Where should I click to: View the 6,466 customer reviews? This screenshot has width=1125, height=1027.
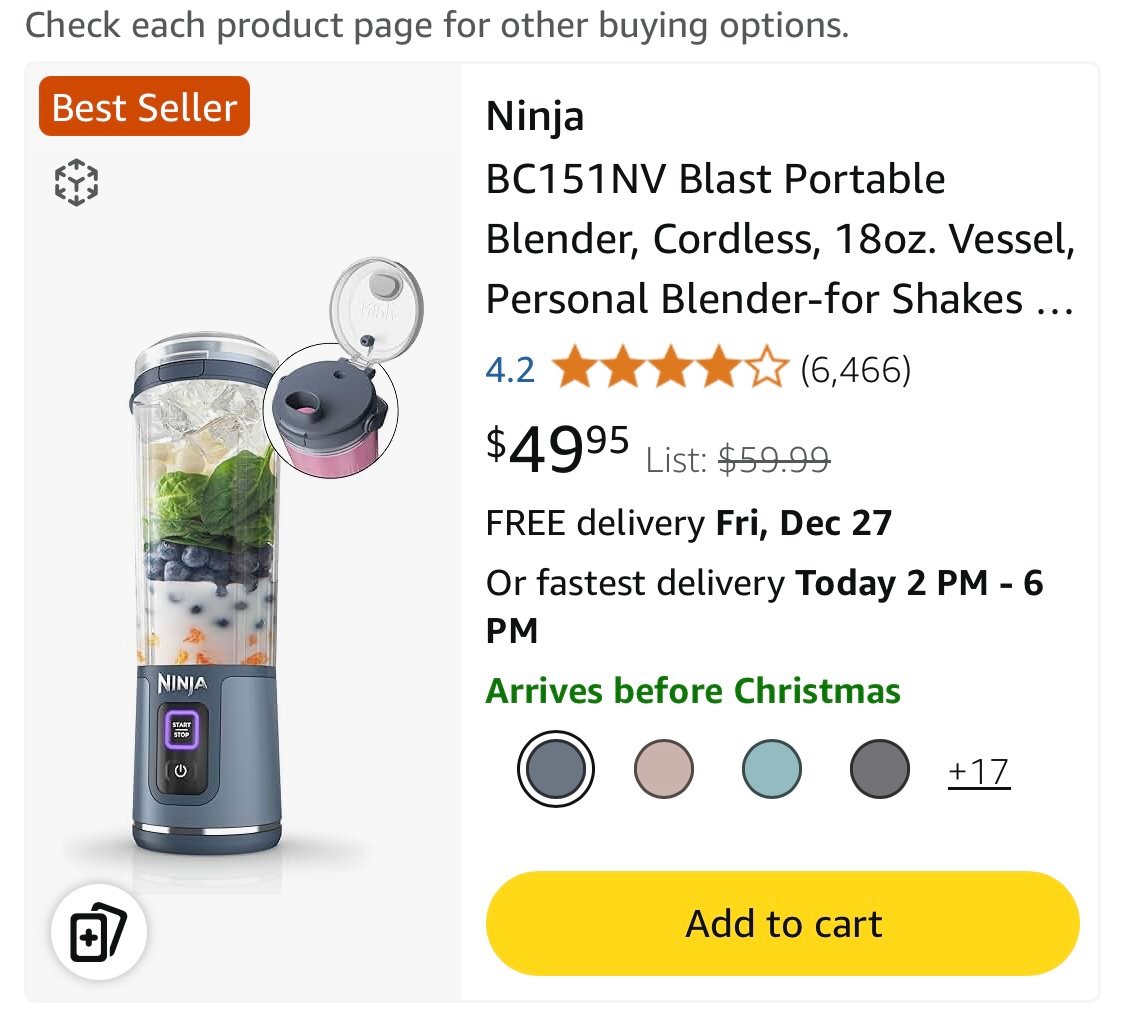click(855, 370)
